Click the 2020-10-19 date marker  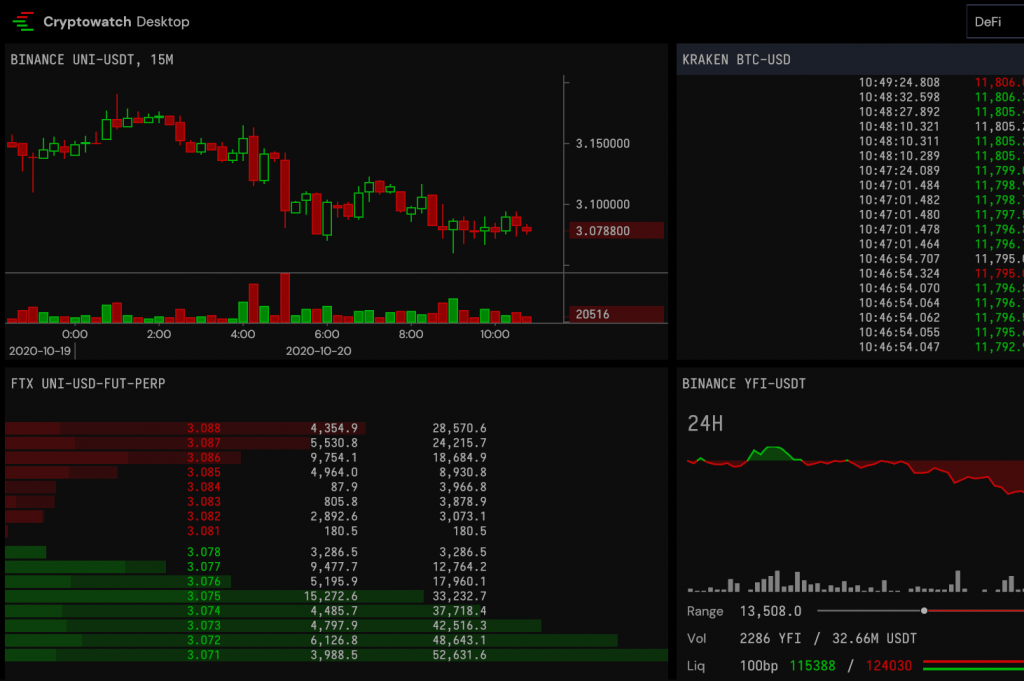click(40, 351)
